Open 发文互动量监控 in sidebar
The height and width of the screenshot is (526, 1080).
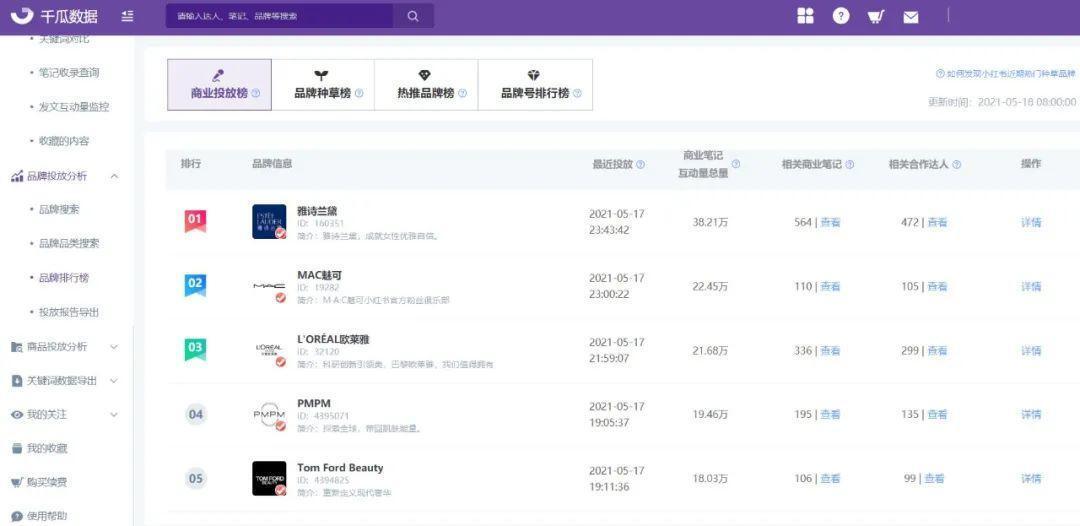74,107
